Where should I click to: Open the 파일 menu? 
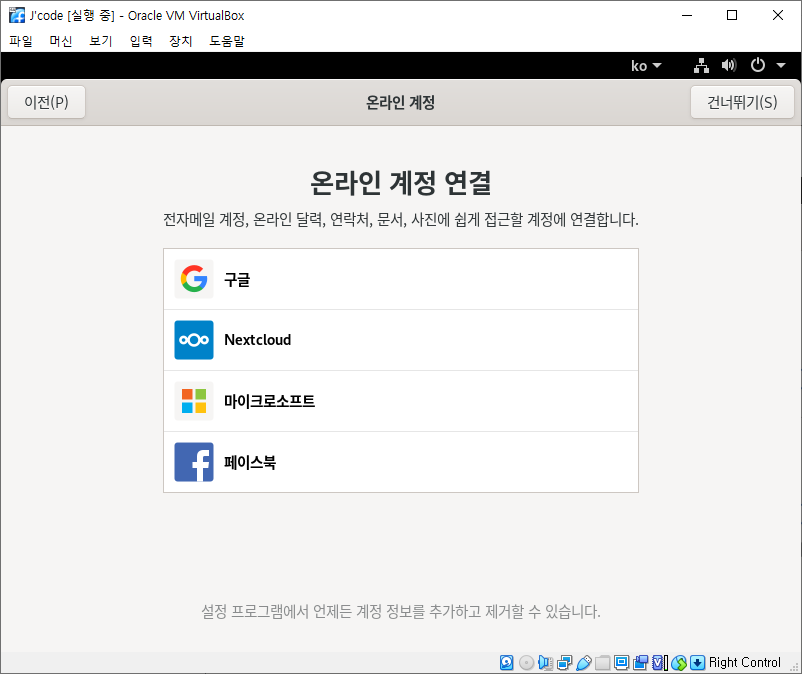tap(21, 41)
